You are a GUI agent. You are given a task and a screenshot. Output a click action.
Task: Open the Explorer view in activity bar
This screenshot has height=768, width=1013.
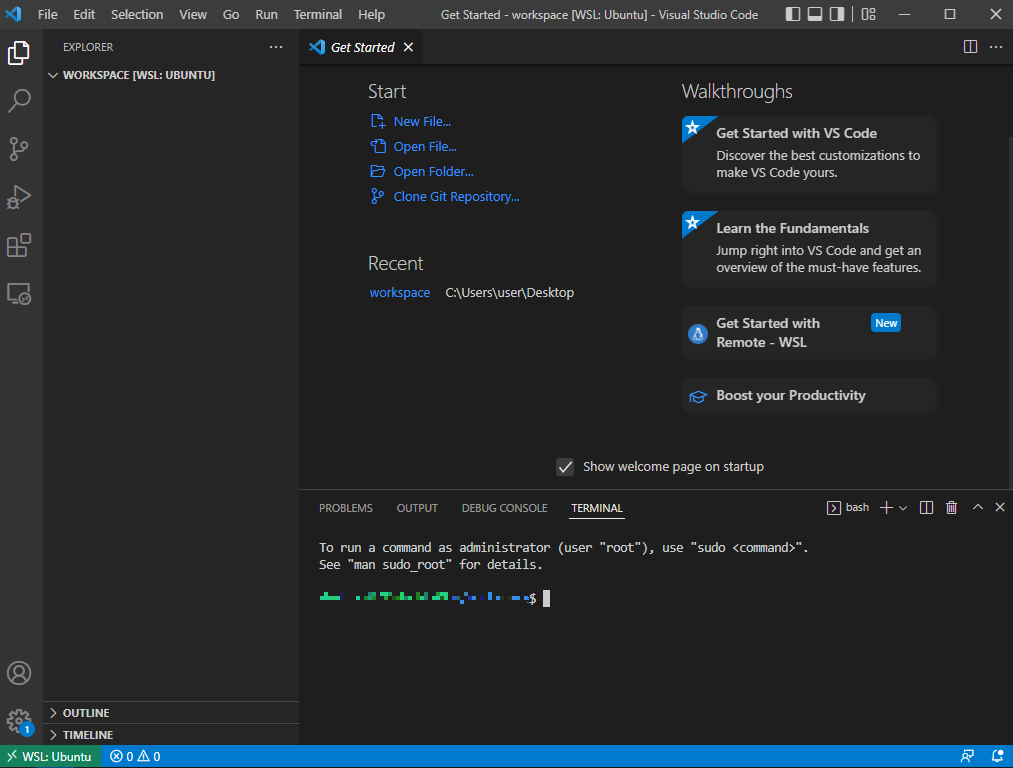tap(19, 53)
